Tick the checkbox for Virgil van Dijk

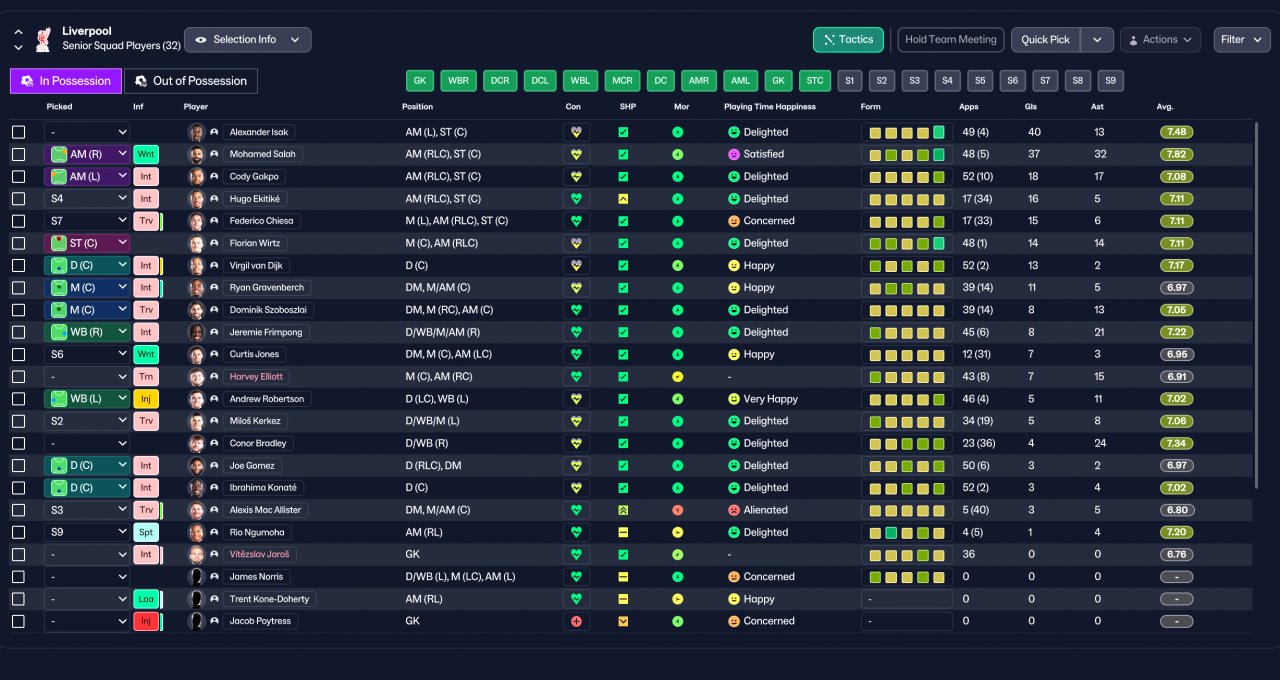coord(18,266)
